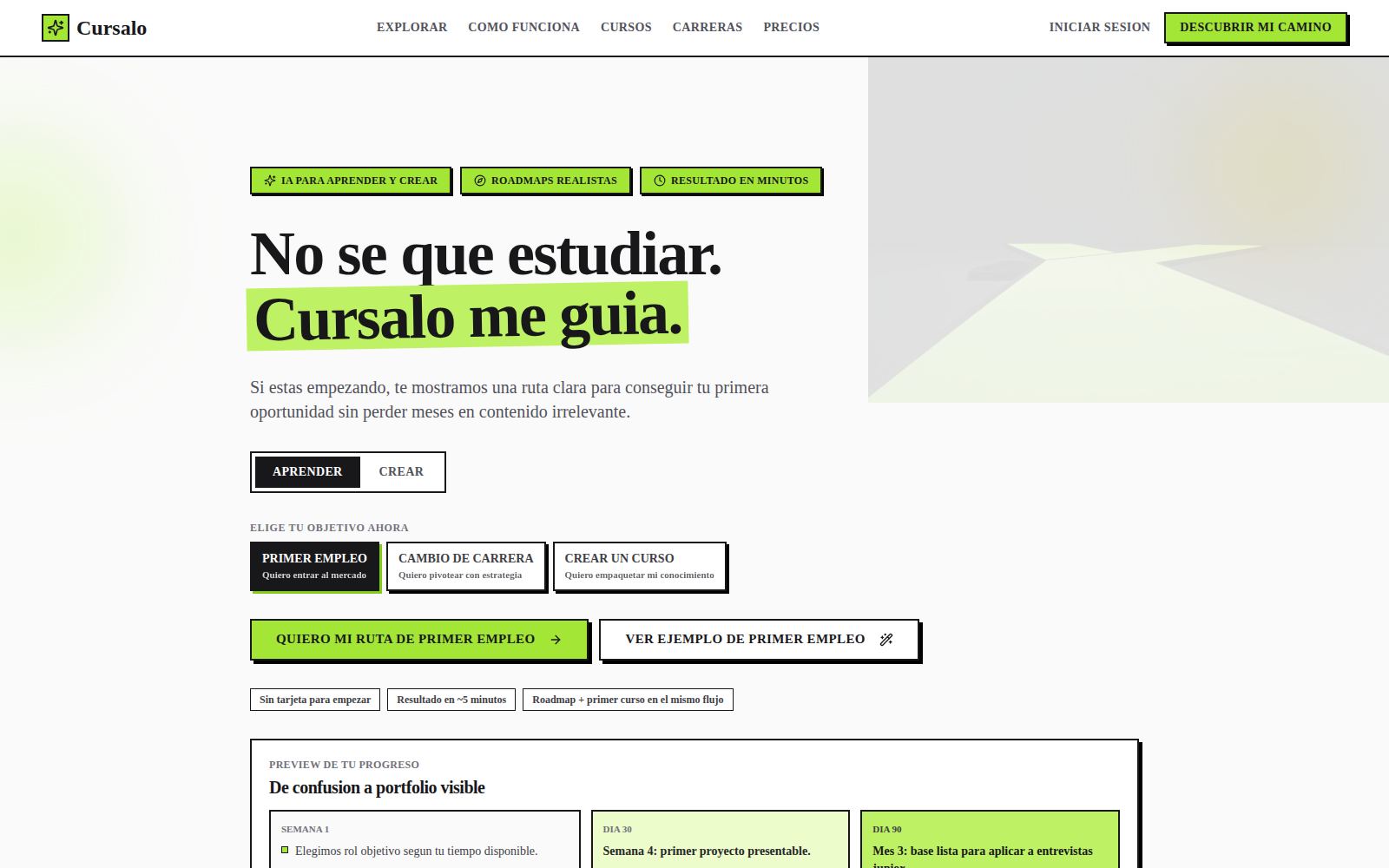Click the Cursalo sparkle logo icon
The width and height of the screenshot is (1389, 868).
(x=56, y=27)
